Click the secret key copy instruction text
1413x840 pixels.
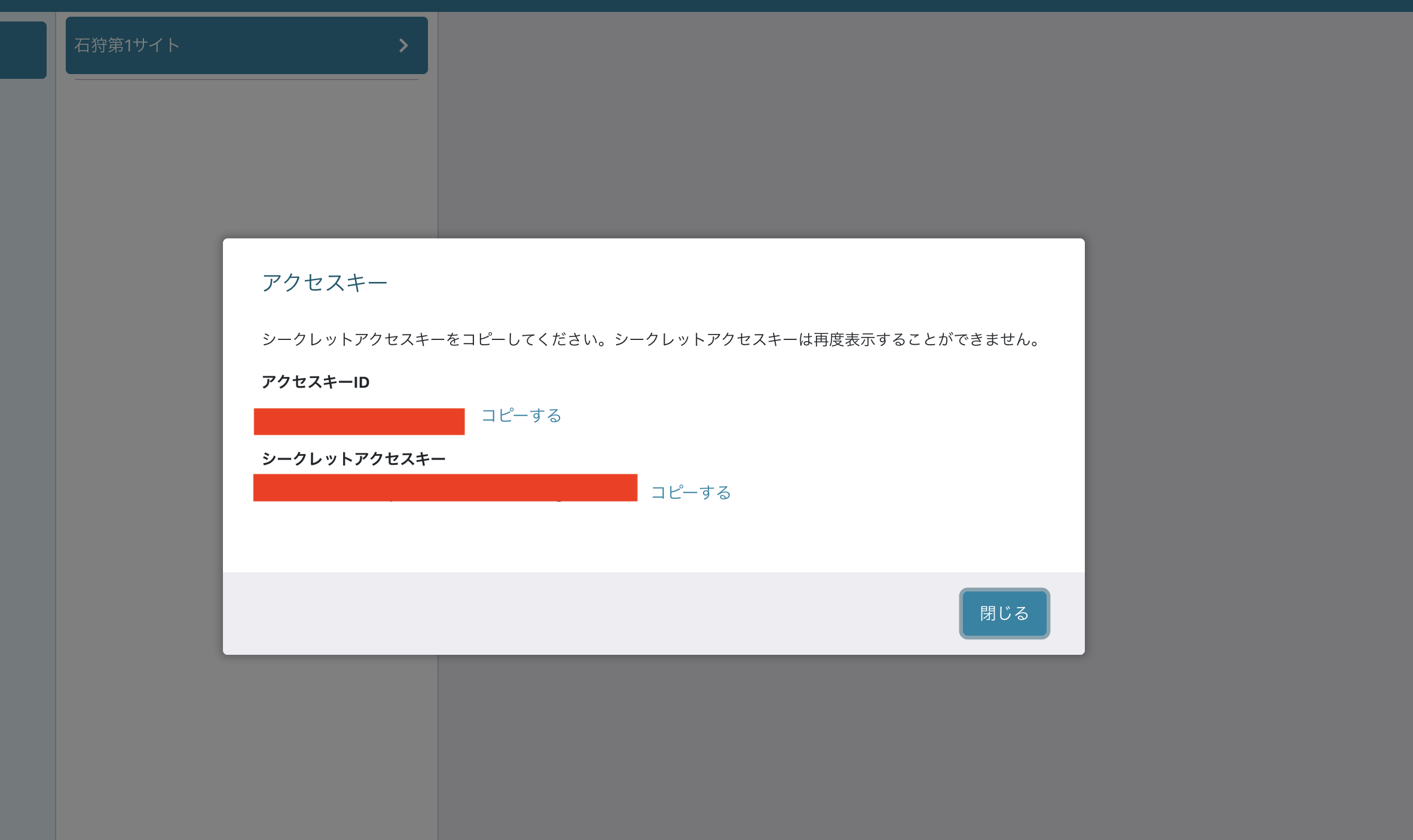click(x=652, y=339)
